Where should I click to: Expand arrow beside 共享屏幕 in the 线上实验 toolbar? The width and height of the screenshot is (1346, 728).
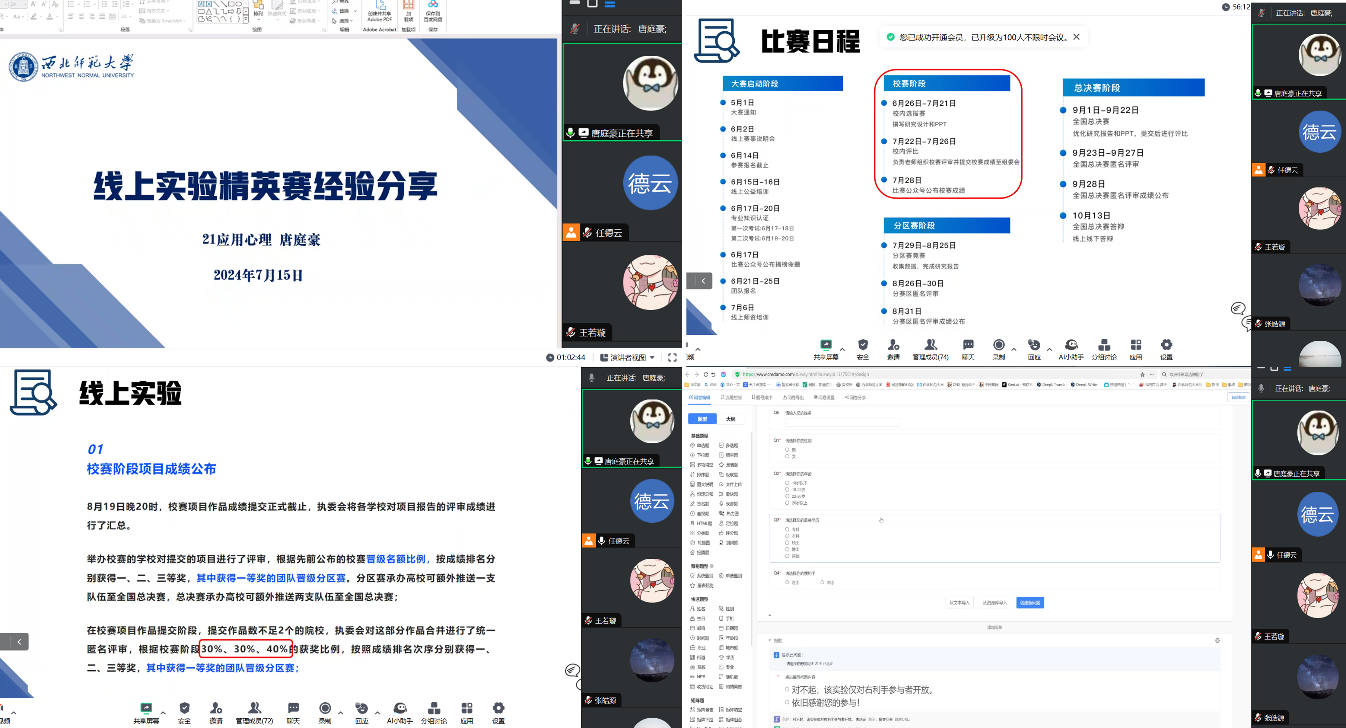163,712
